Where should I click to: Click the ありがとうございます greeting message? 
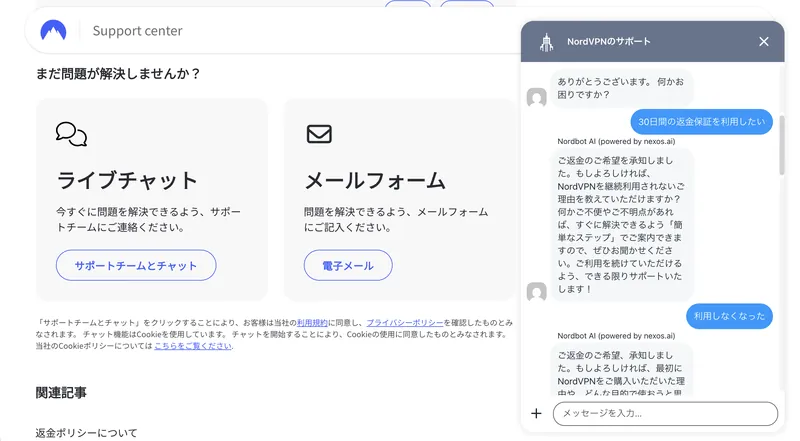click(621, 88)
